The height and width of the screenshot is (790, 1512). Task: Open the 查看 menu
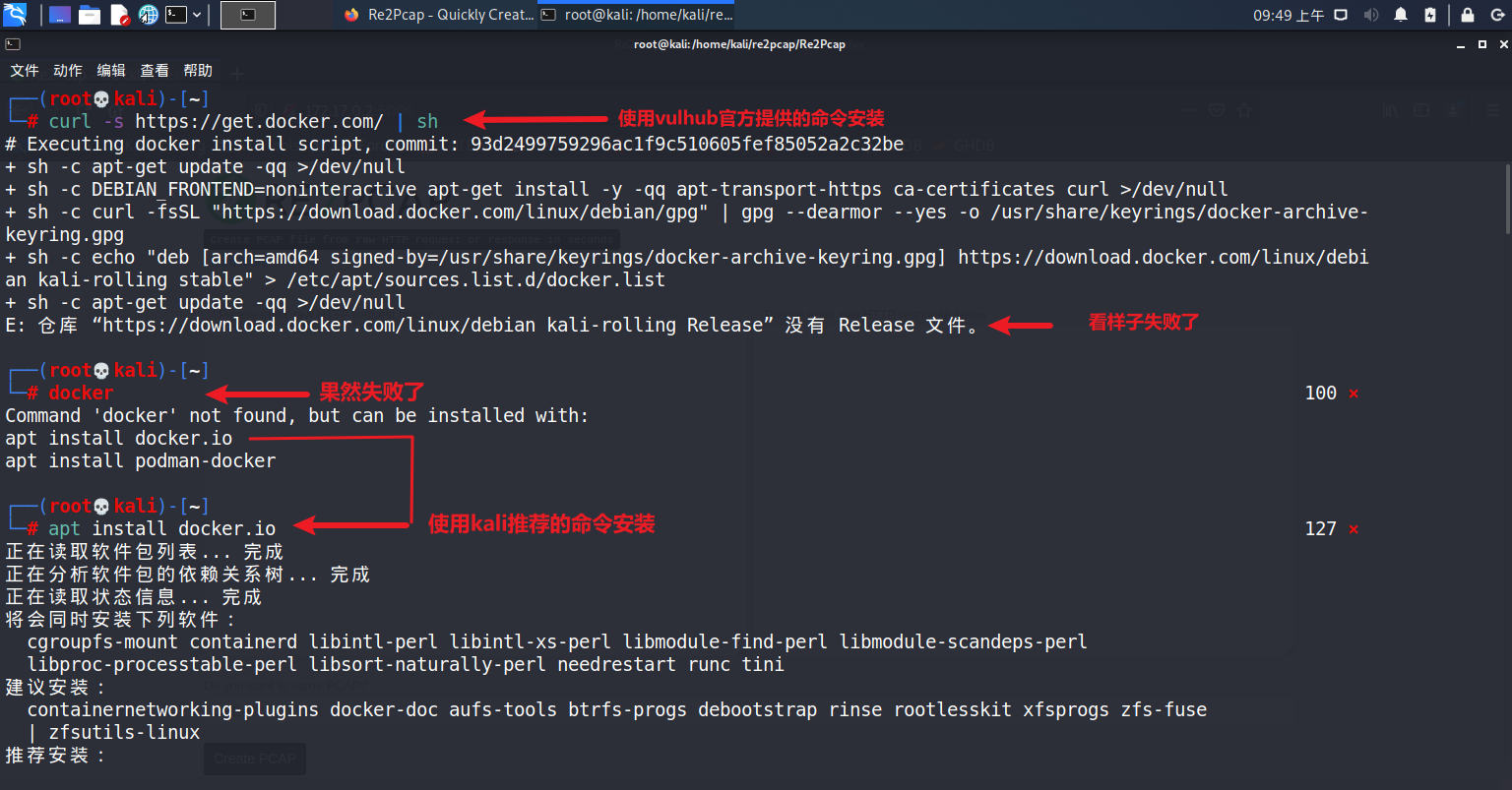pos(155,71)
